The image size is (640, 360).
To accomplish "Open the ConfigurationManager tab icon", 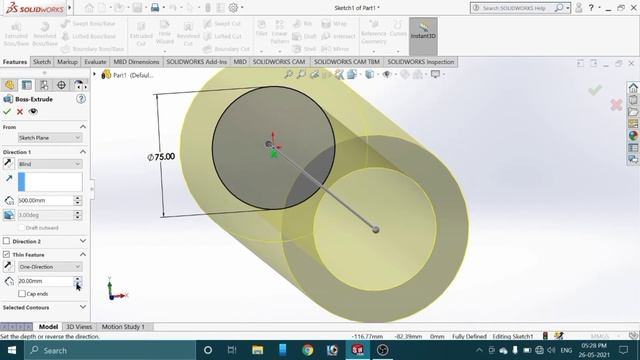I will click(x=44, y=85).
